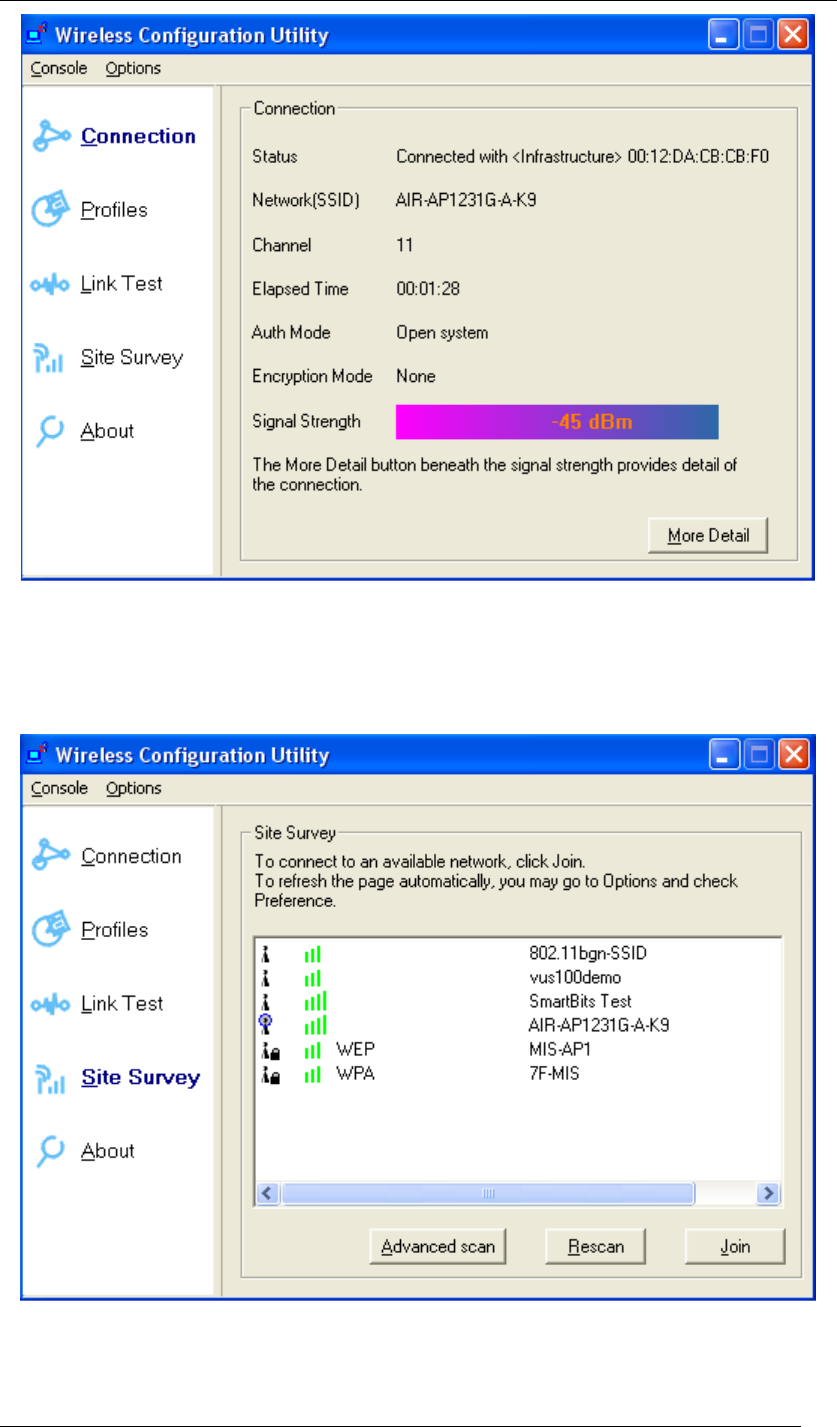Click Link Test icon in top window

click(x=50, y=284)
